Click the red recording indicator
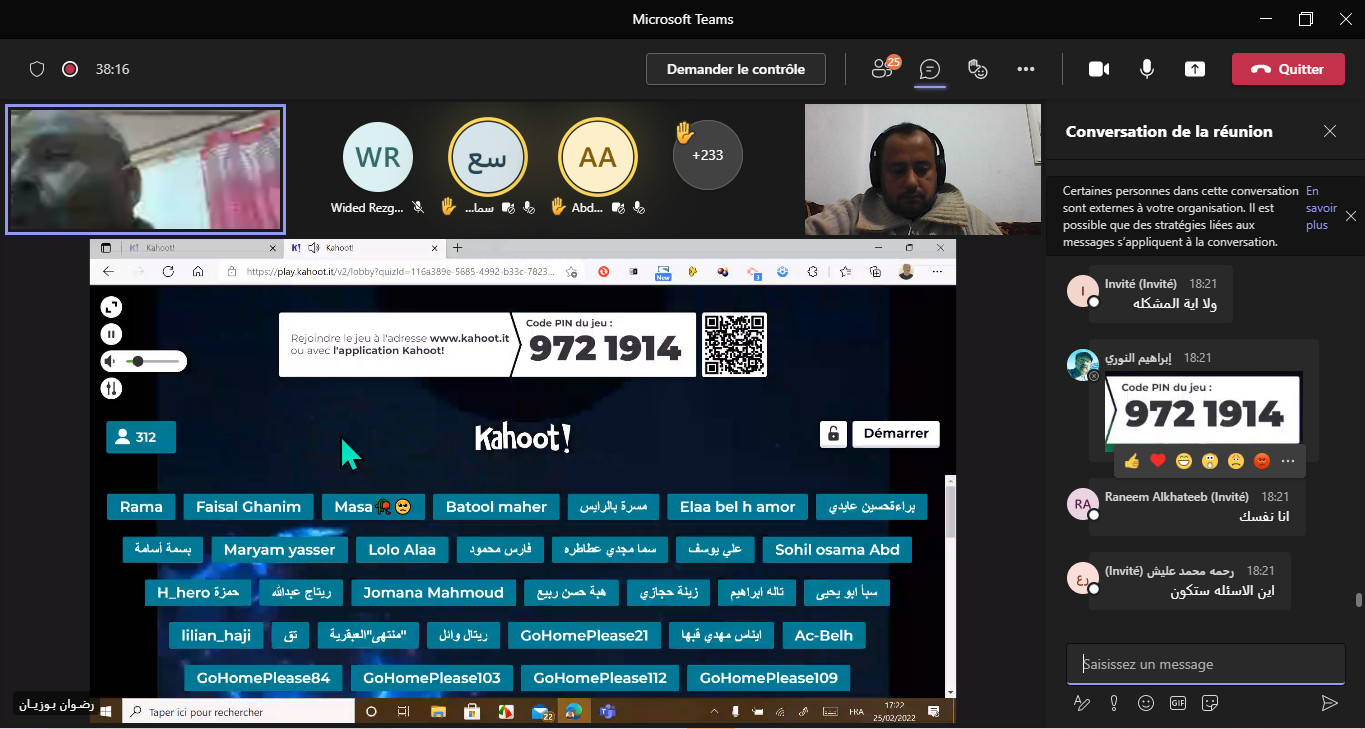This screenshot has height=729, width=1365. coord(70,69)
